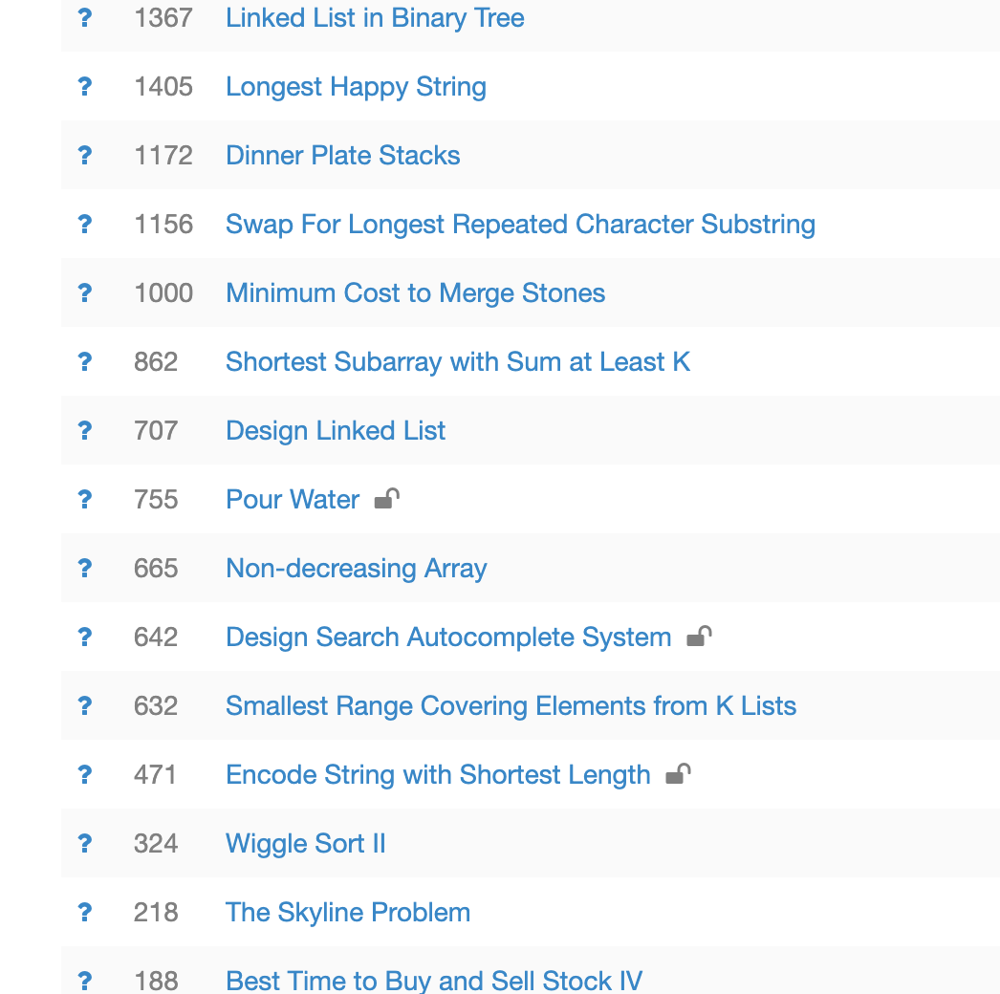The height and width of the screenshot is (994, 1000).
Task: Open Smallest Range Covering Elements from K Lists
Action: tap(511, 706)
